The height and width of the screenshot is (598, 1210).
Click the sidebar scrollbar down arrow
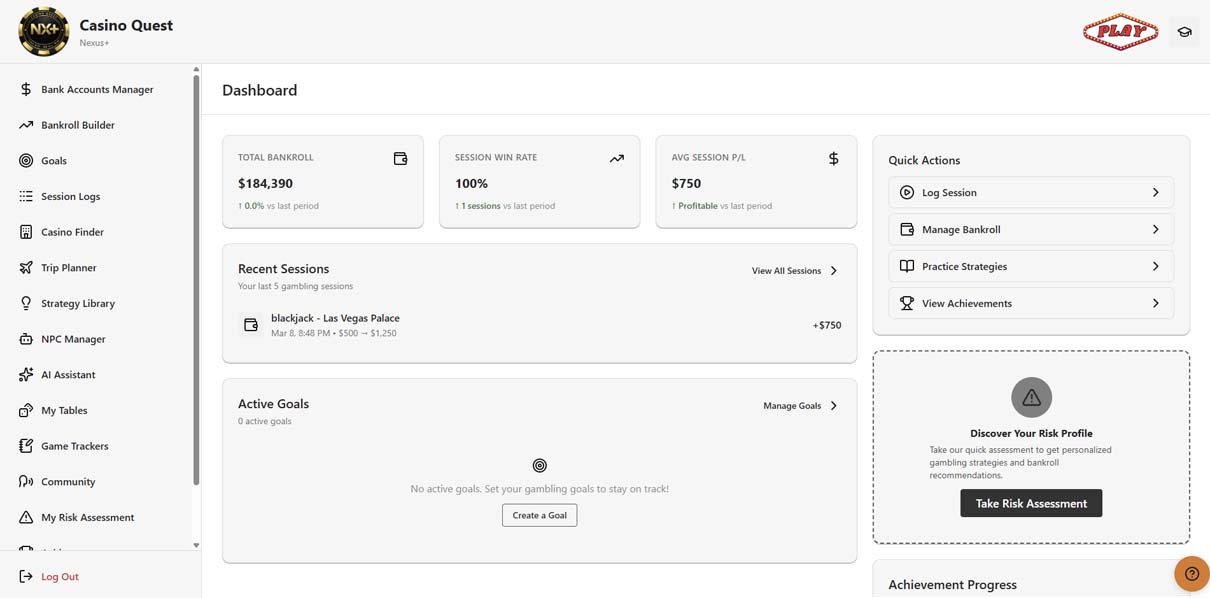coord(196,545)
